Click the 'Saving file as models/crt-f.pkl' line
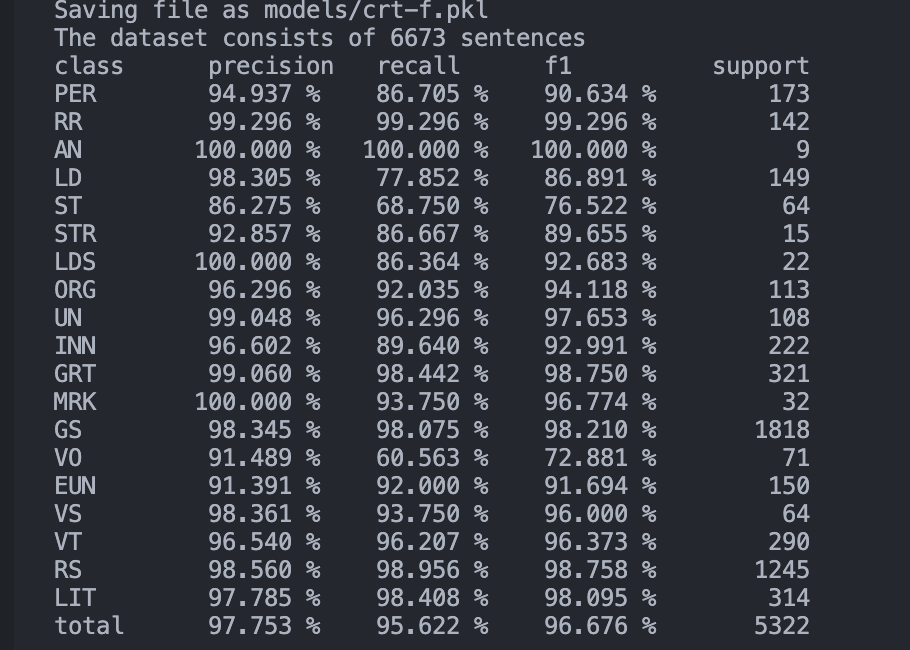This screenshot has height=650, width=910. click(271, 10)
